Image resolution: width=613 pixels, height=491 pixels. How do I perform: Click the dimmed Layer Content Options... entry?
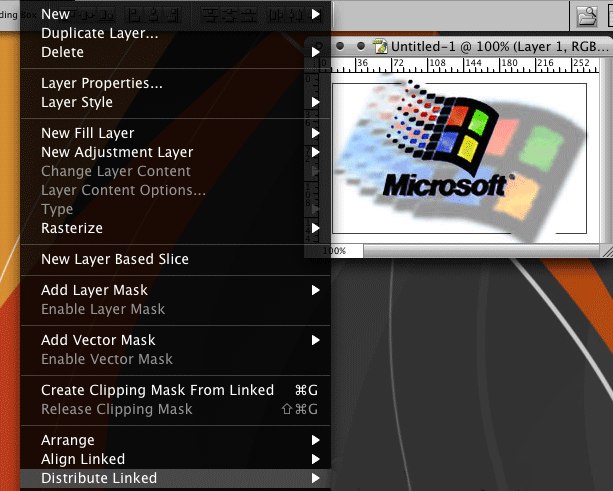(175, 190)
